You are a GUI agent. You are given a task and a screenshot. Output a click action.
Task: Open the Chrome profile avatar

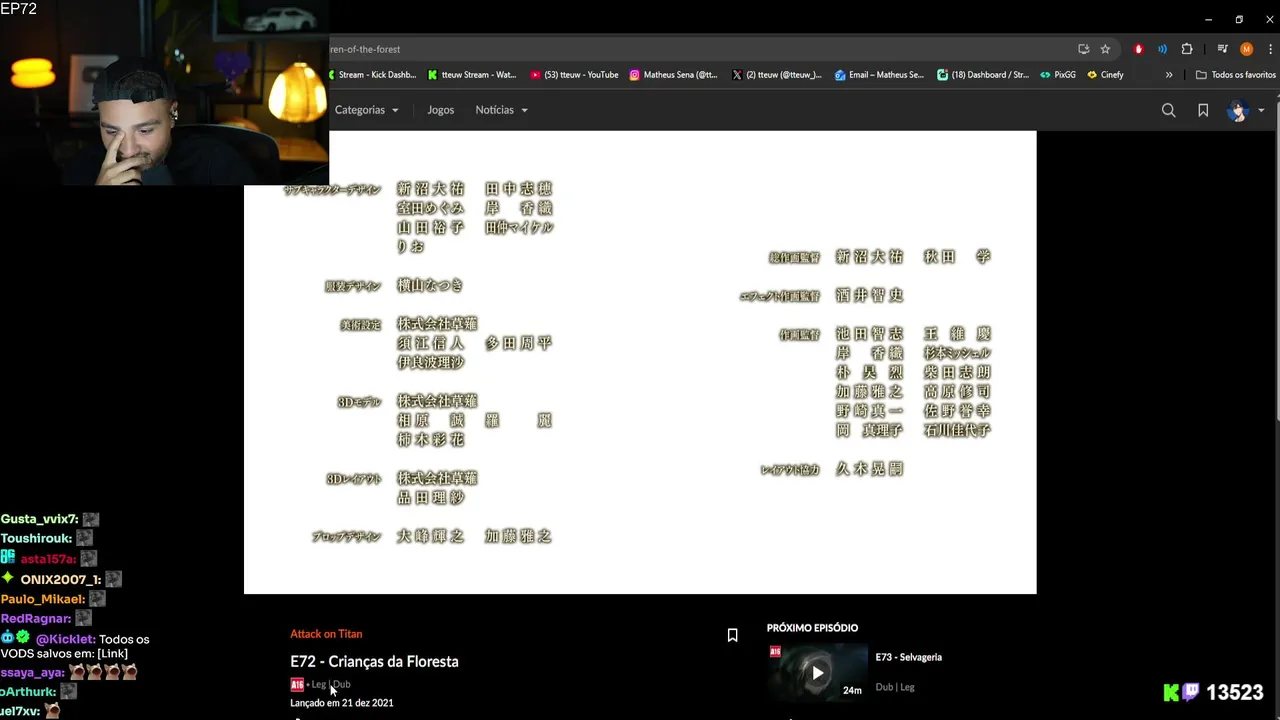[x=1246, y=49]
